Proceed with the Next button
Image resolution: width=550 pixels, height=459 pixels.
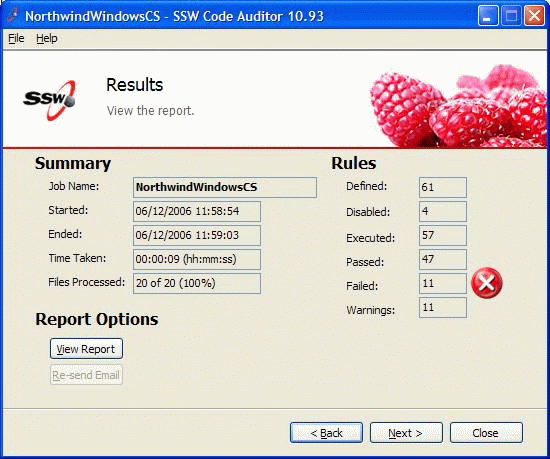[x=406, y=433]
